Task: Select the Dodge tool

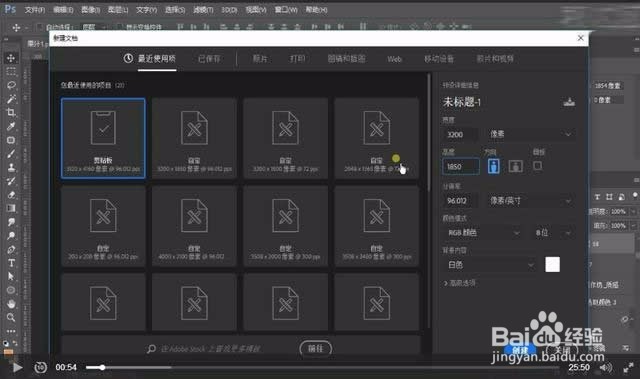Action: tap(11, 236)
